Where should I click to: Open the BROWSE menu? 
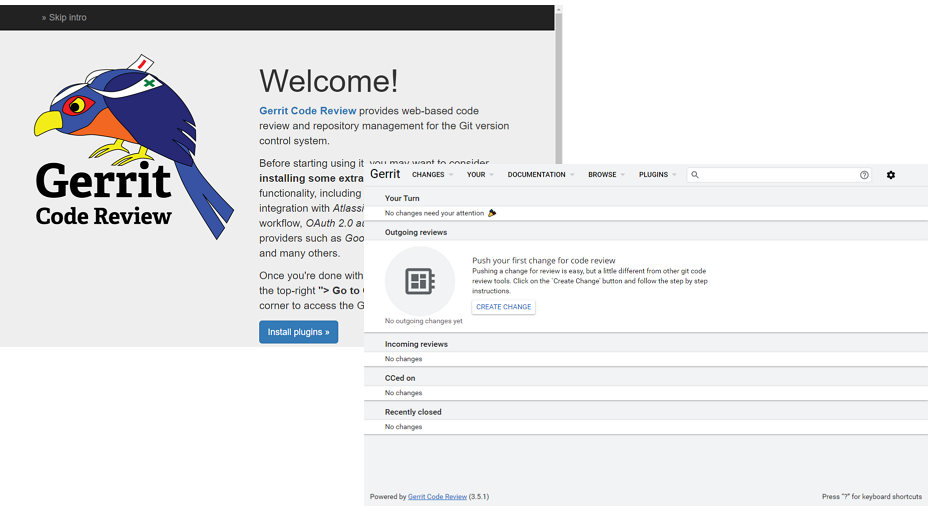coord(602,175)
